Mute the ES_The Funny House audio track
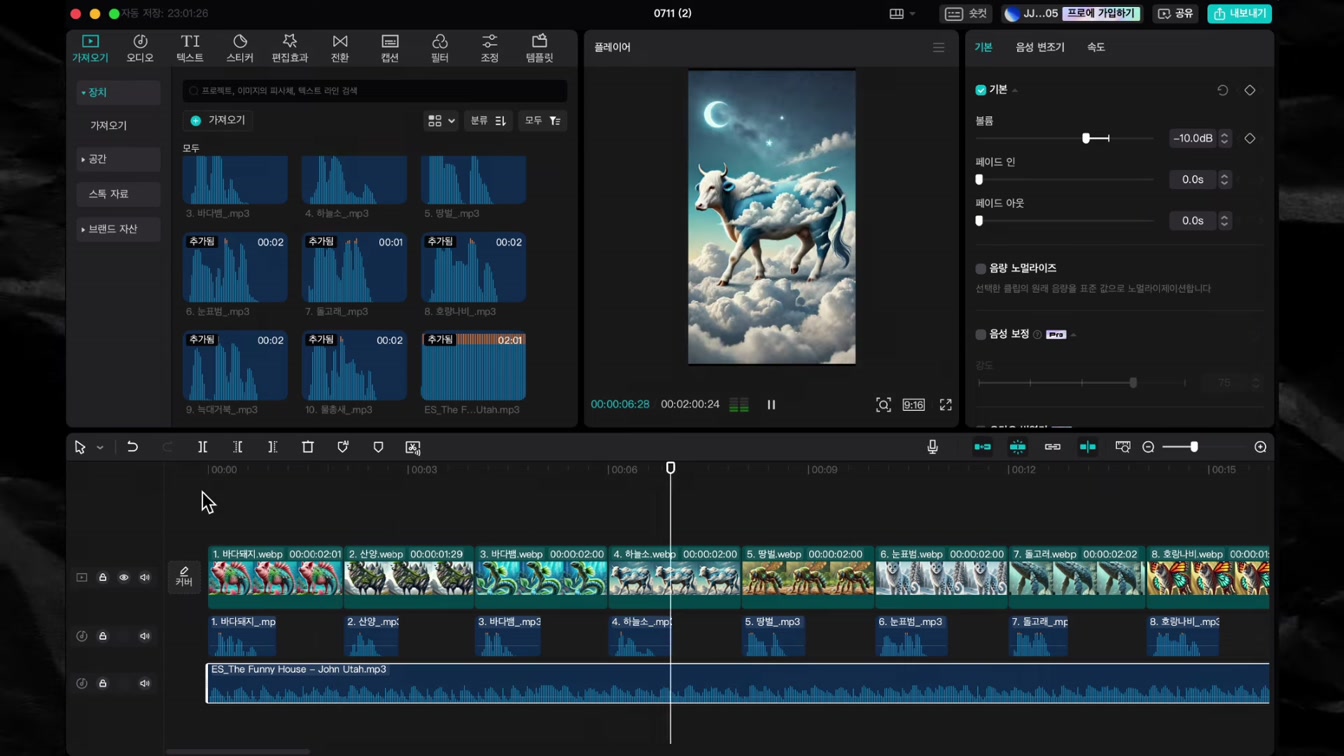Image resolution: width=1344 pixels, height=756 pixels. tap(145, 683)
